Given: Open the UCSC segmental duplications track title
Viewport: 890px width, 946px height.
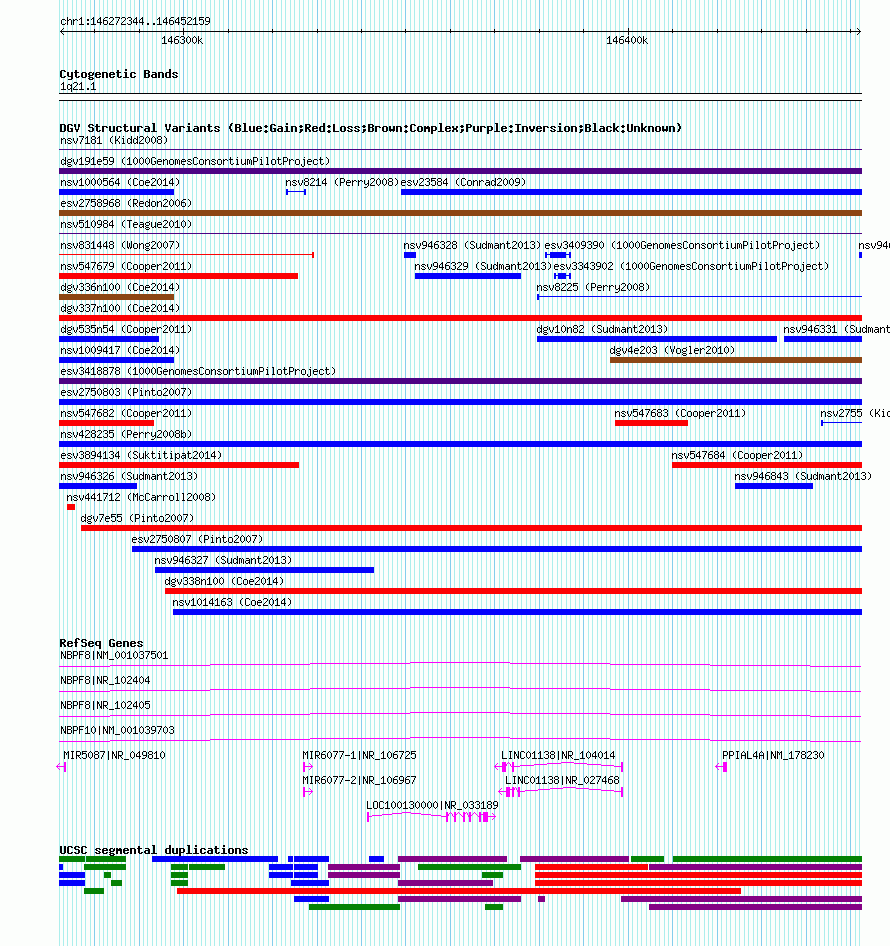Looking at the screenshot, I should tap(154, 850).
